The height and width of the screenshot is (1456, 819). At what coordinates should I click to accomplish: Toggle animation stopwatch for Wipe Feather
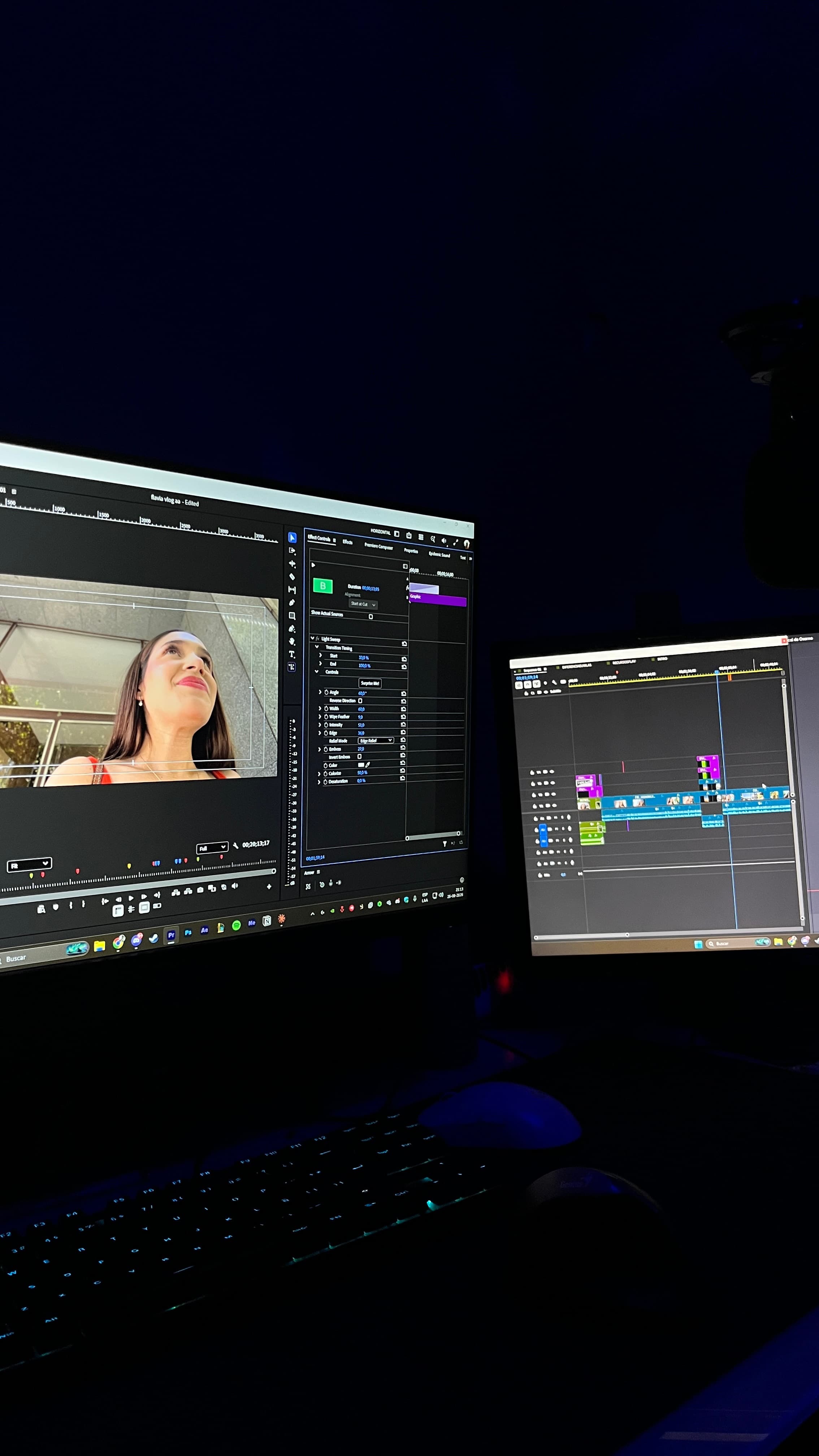coord(326,717)
